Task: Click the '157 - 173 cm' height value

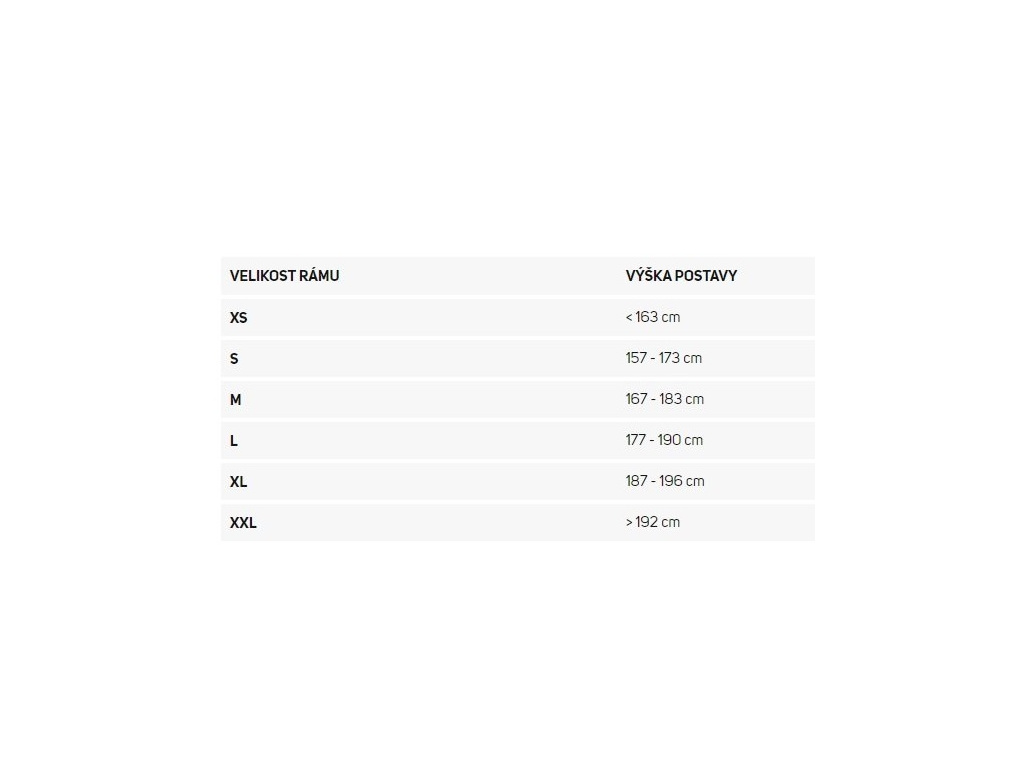Action: [664, 358]
